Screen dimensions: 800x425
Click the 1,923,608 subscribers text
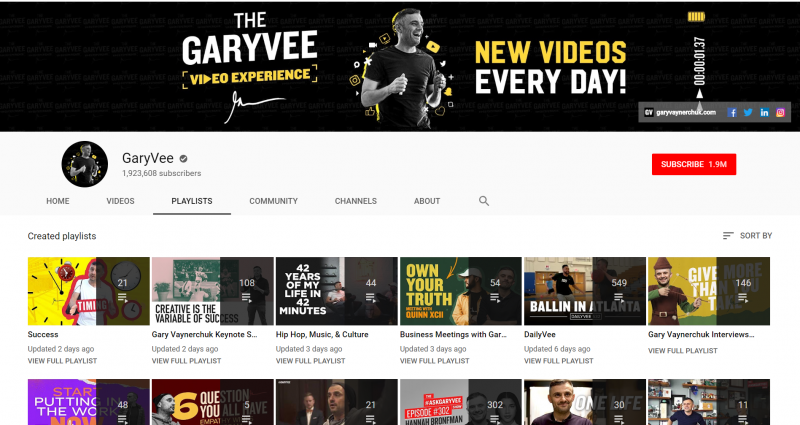point(161,173)
